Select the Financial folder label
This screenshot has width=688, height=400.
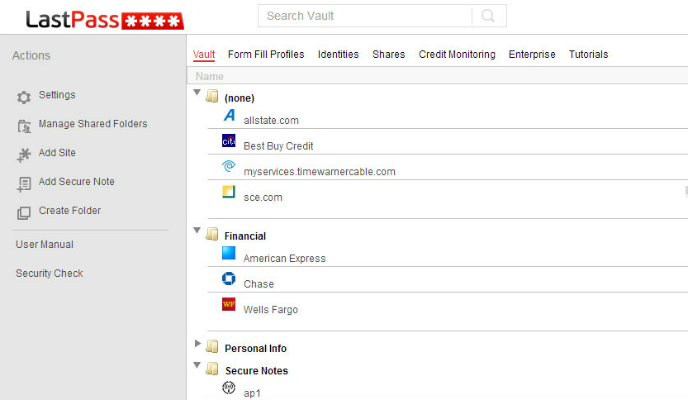(x=245, y=236)
